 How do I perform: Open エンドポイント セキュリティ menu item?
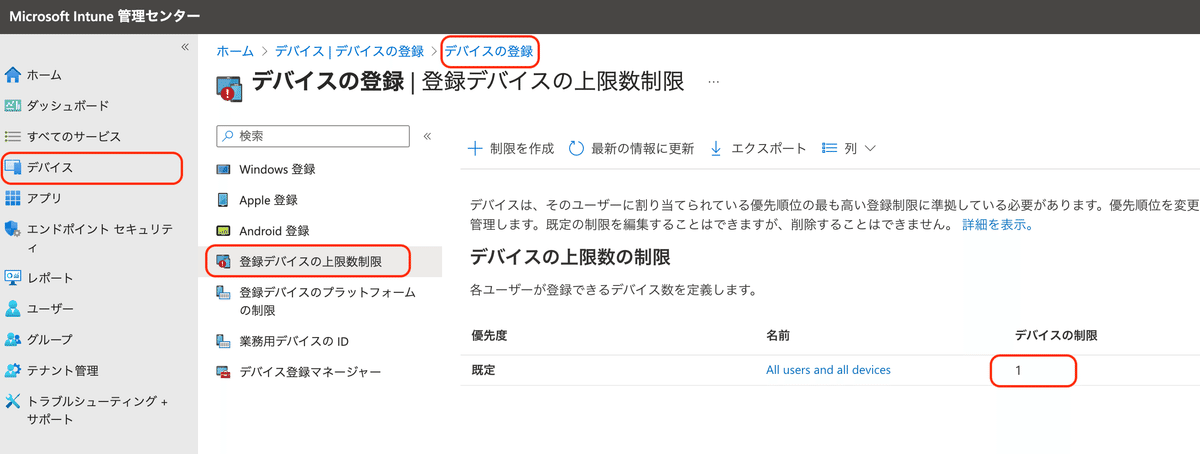99,237
